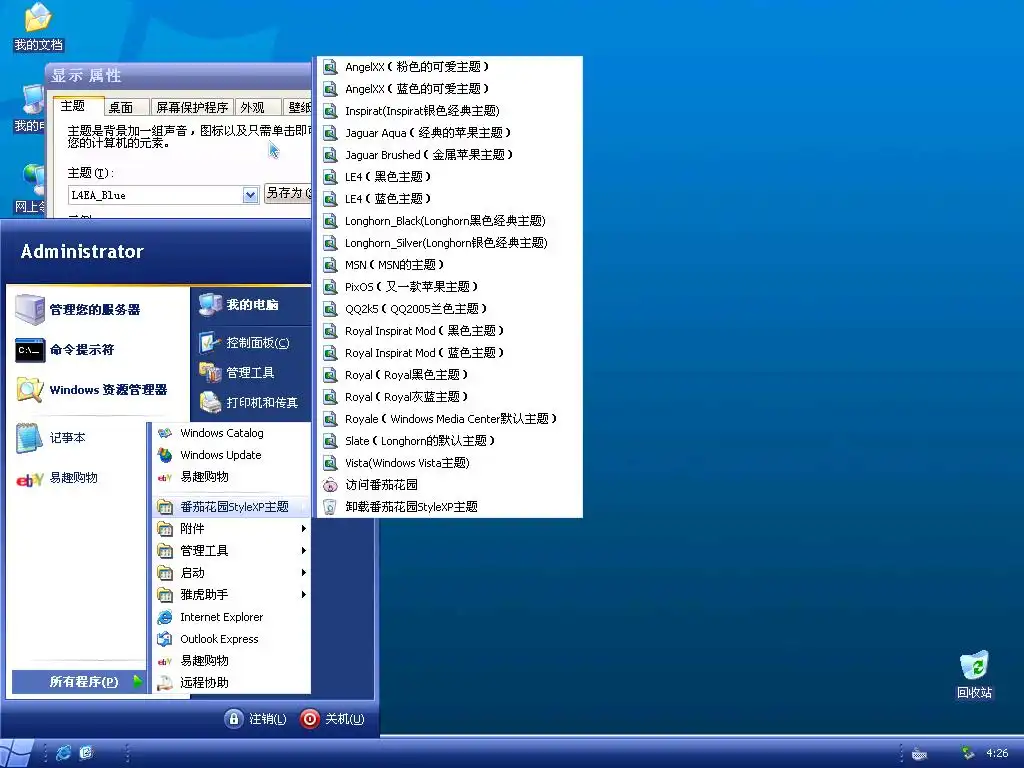Launch Internet Explorer from the programs list
This screenshot has width=1024, height=768.
coord(231,617)
